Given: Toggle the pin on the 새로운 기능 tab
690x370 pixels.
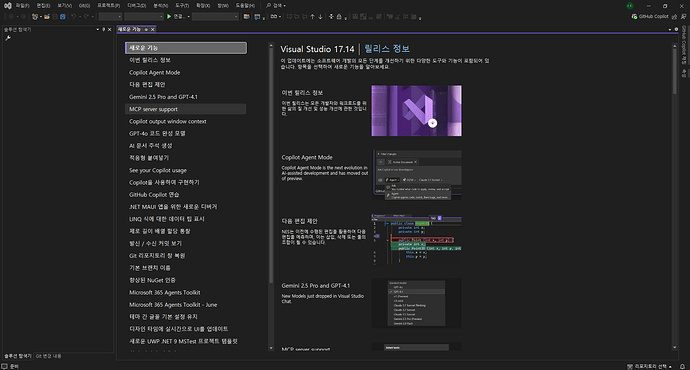Looking at the screenshot, I should [146, 29].
